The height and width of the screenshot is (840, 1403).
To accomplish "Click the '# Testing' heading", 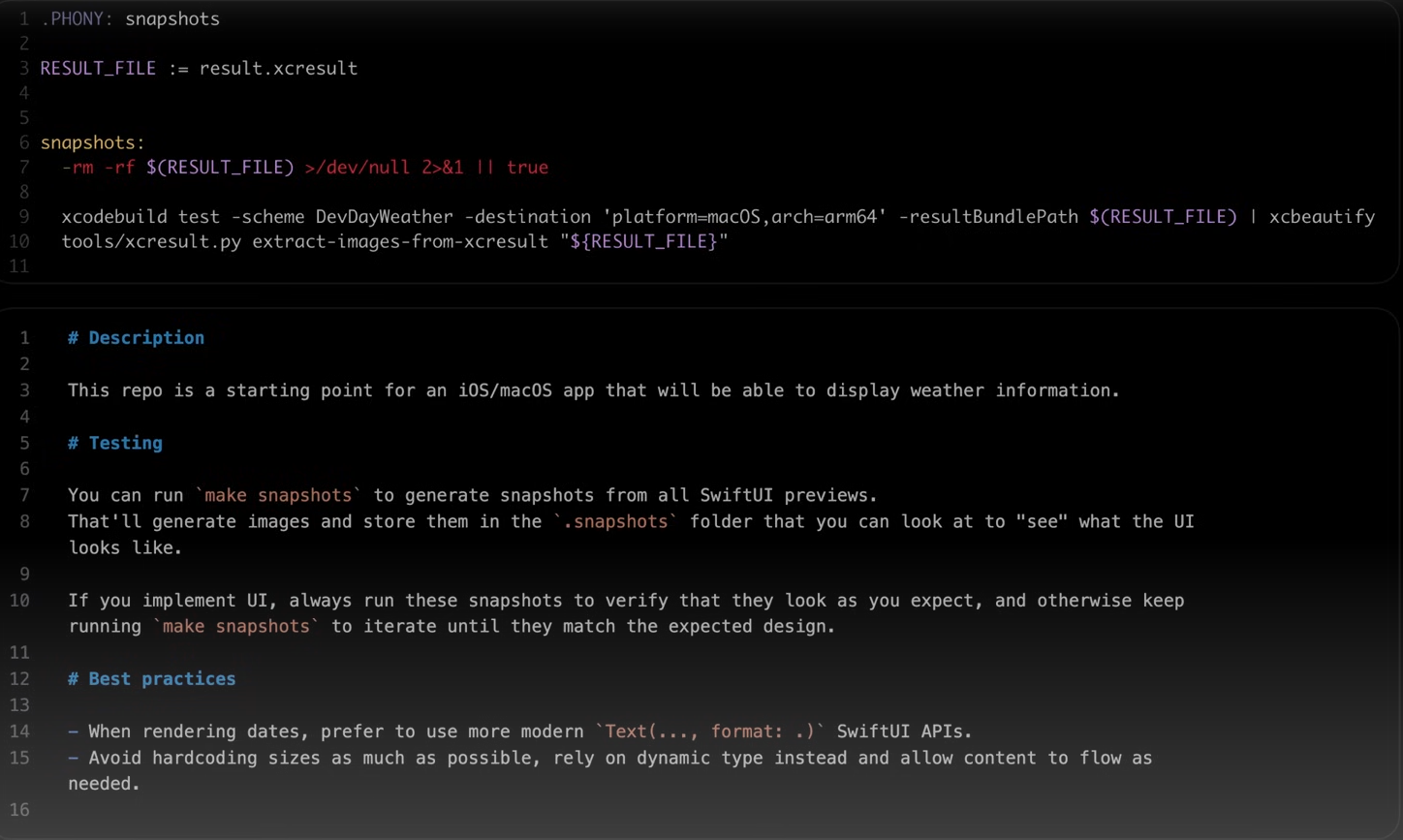I will 115,443.
